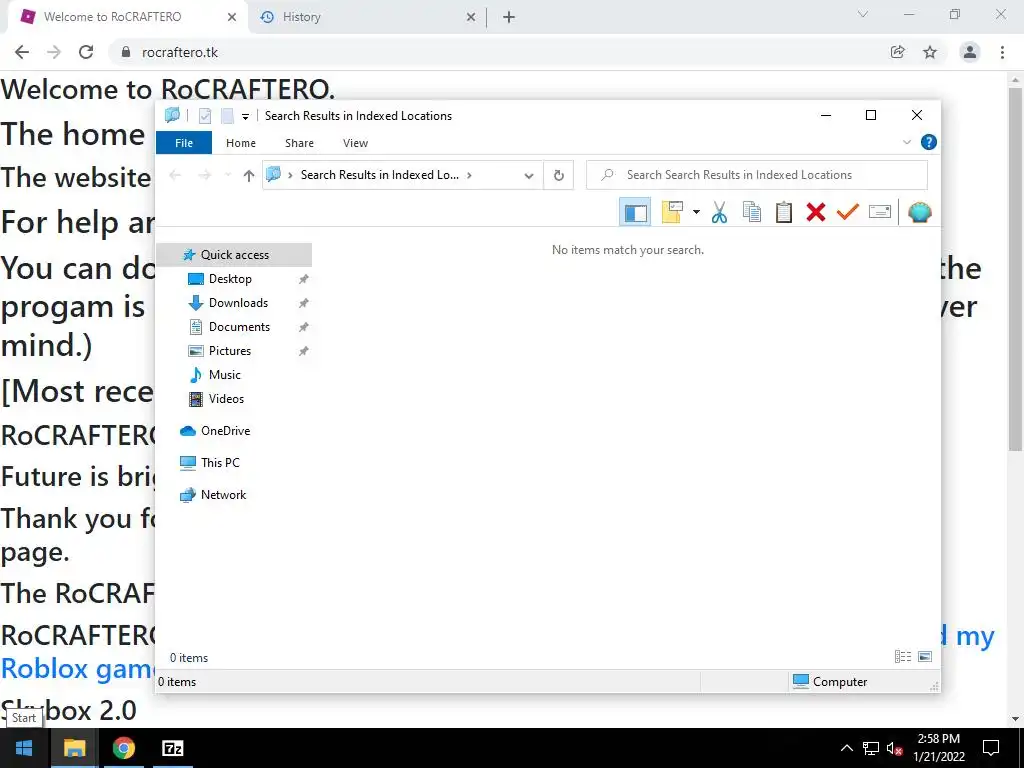Viewport: 1024px width, 768px height.
Task: Click the pin icon next to Desktop
Action: (x=303, y=280)
